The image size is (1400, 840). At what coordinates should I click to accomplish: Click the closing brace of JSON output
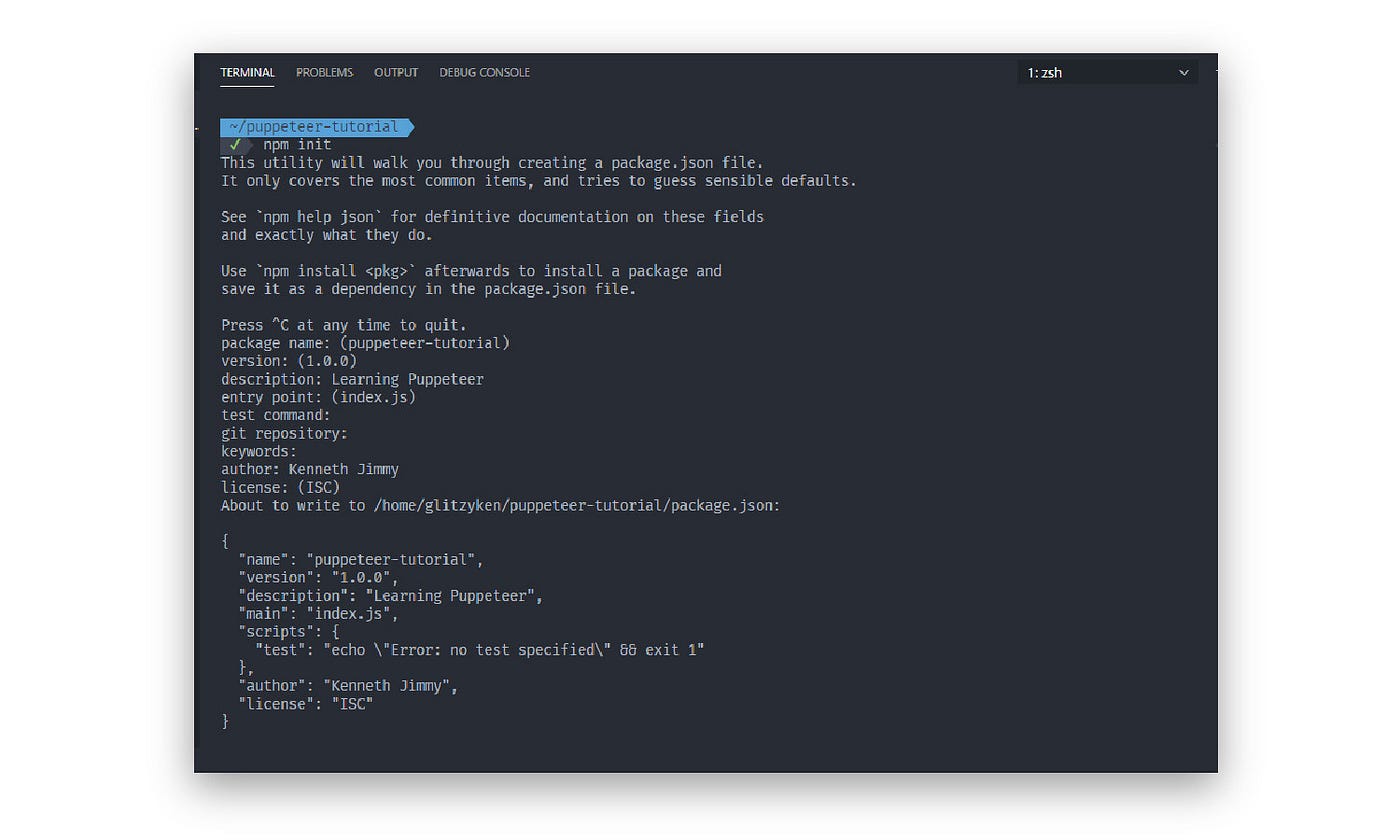point(225,721)
